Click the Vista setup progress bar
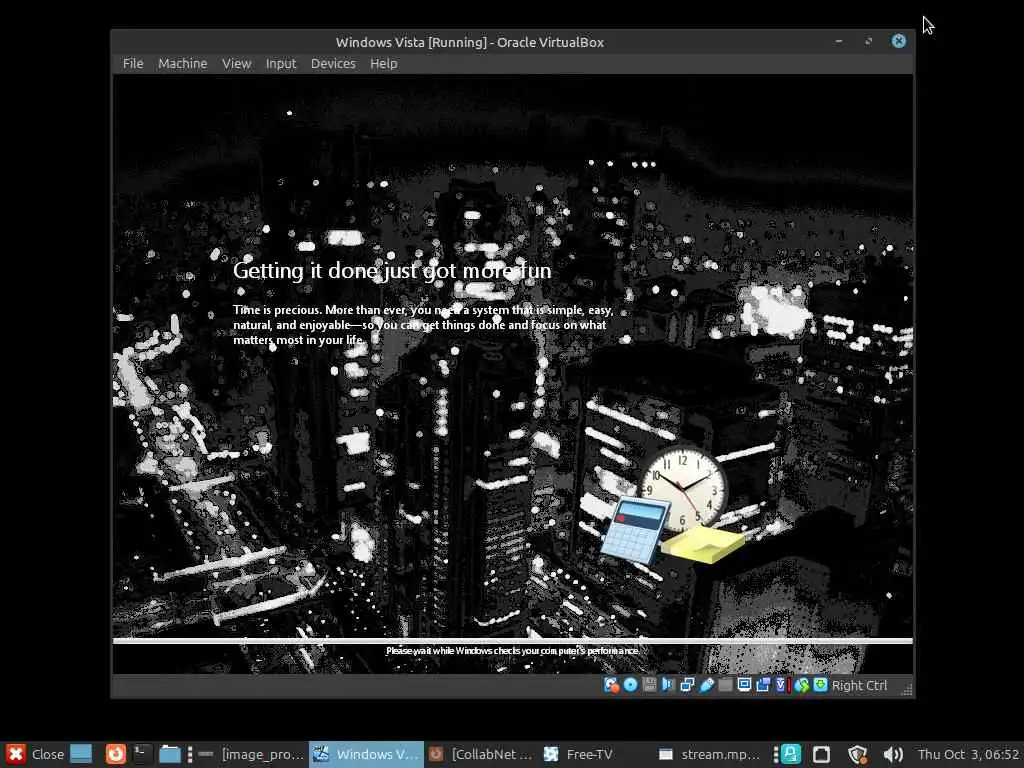 pos(513,641)
